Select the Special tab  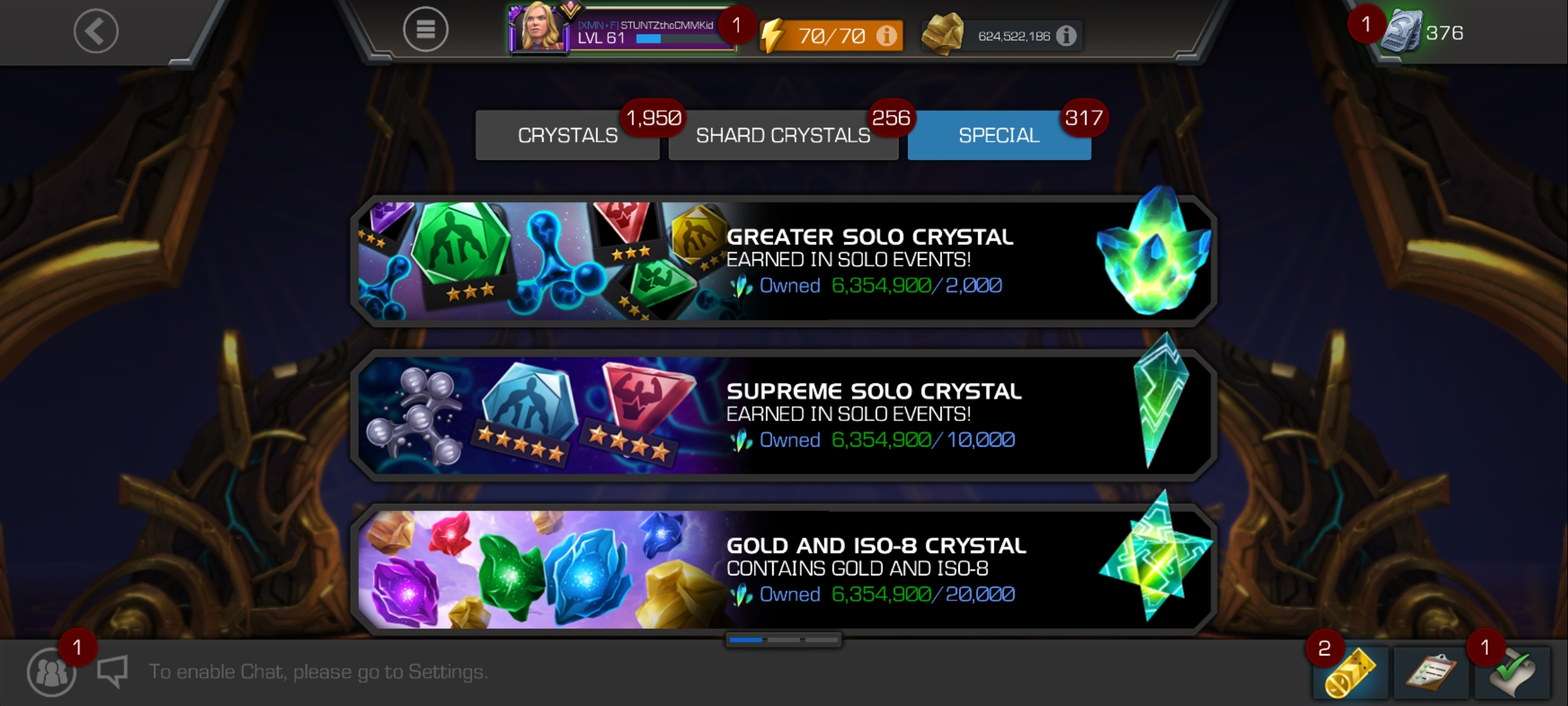pyautogui.click(x=999, y=135)
